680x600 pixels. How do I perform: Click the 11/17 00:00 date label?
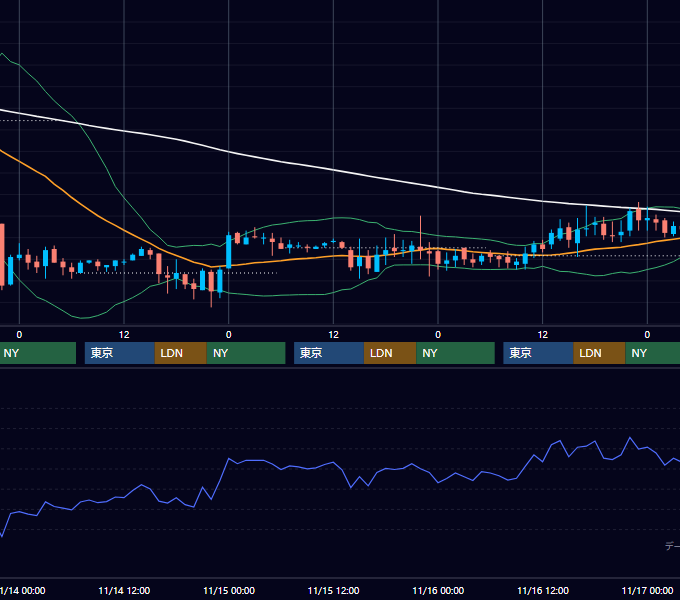click(647, 590)
